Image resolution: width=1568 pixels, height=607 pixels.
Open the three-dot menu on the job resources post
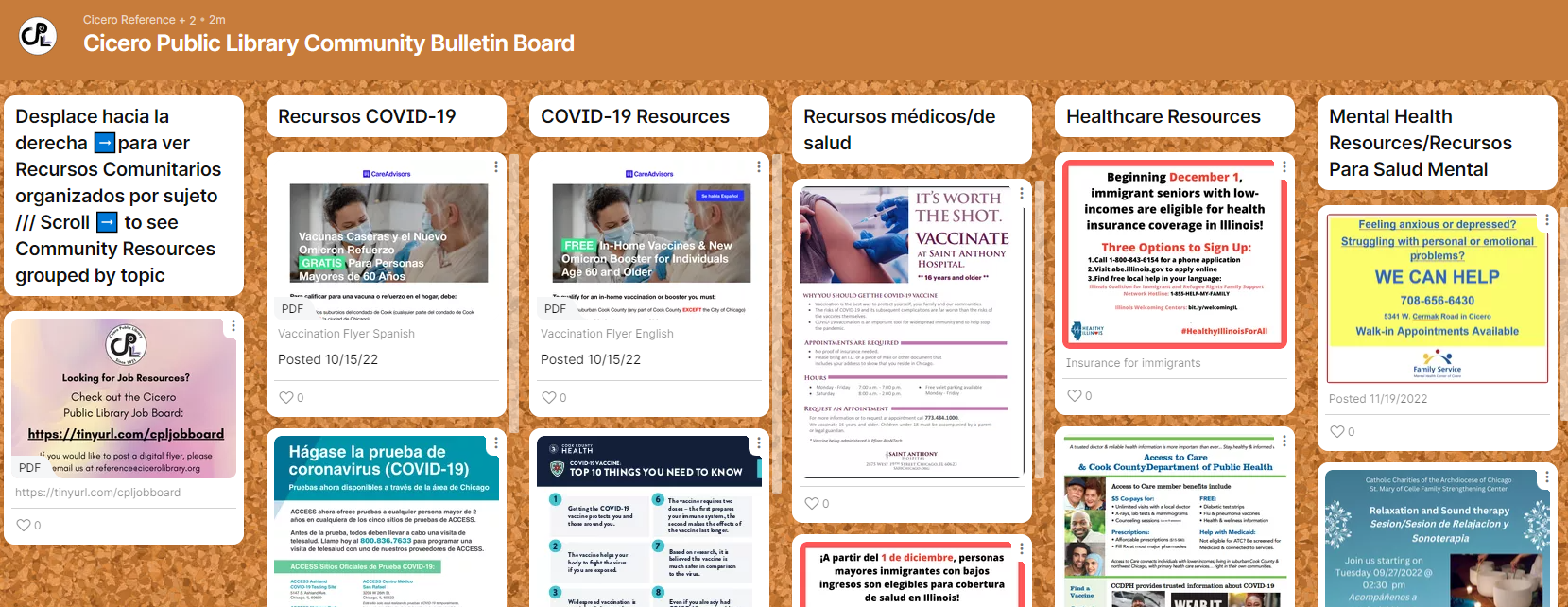pyautogui.click(x=233, y=325)
